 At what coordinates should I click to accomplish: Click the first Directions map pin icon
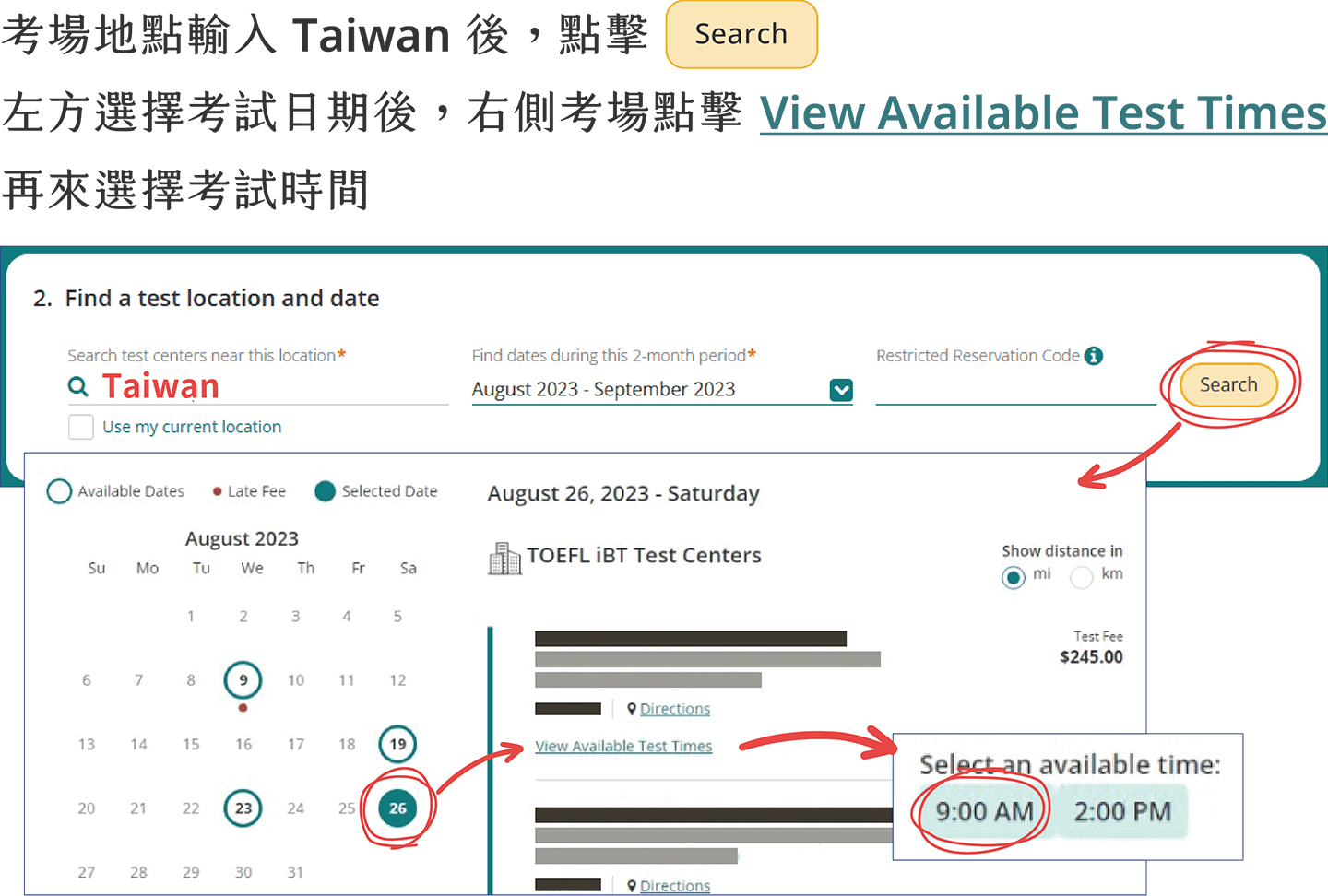(x=632, y=709)
